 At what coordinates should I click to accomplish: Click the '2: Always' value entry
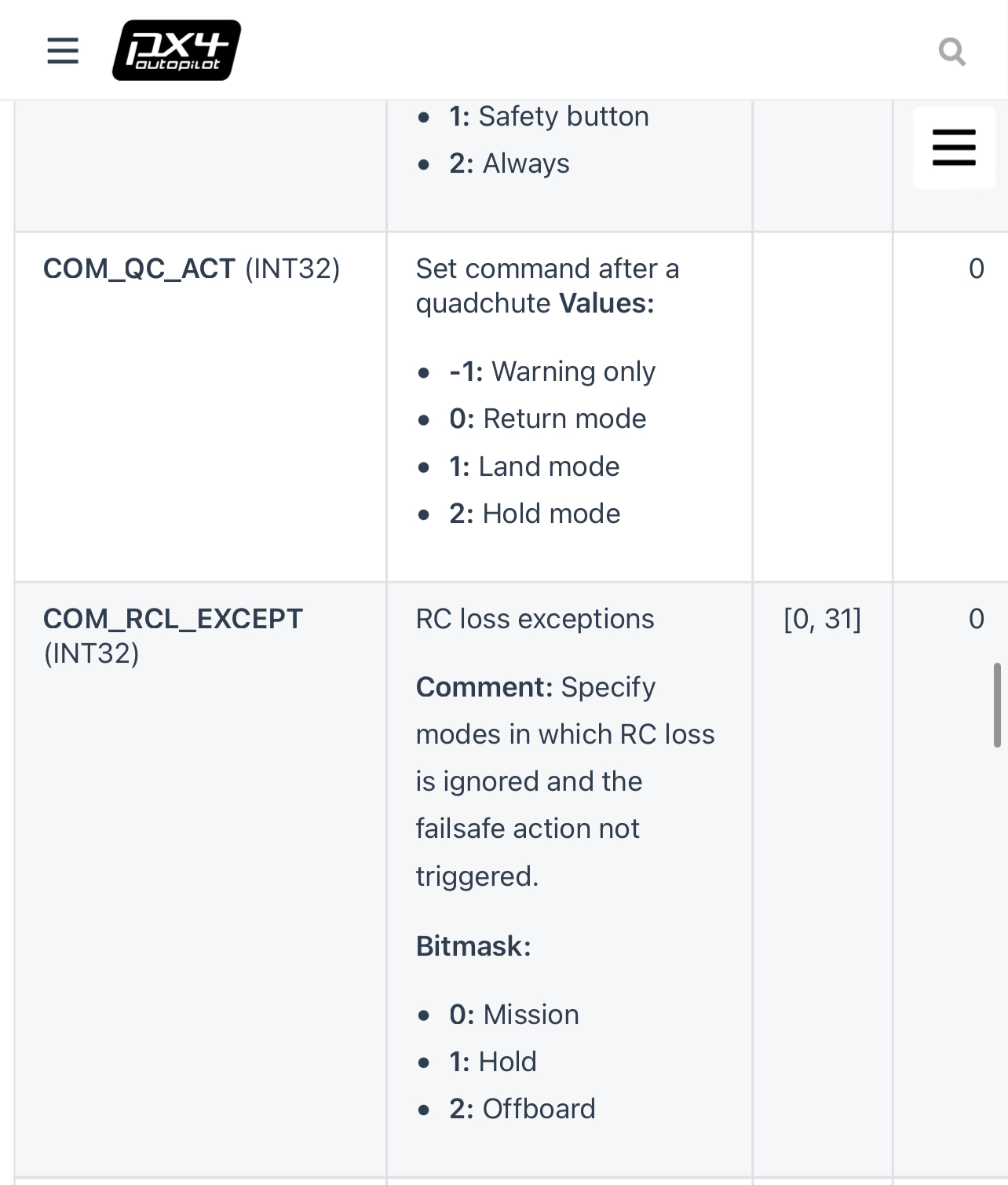pos(508,163)
